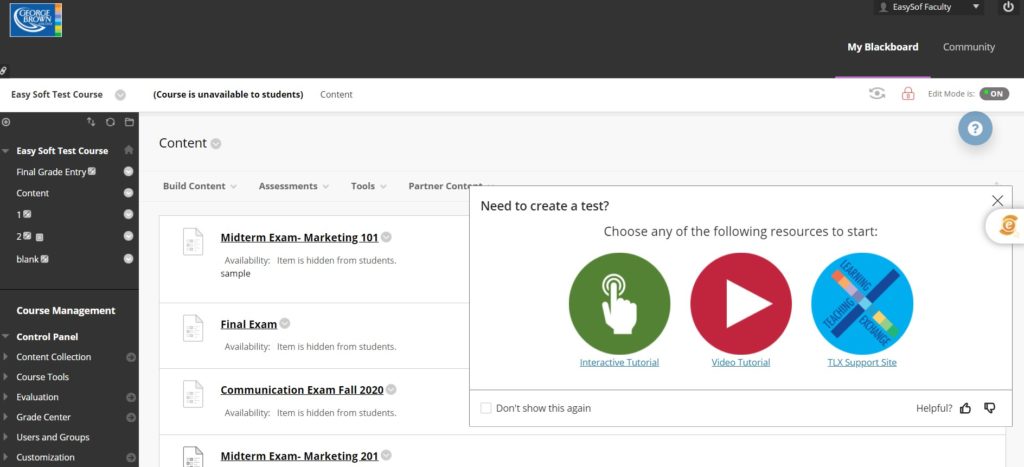Click the green Interactive Tutorial hand icon
The width and height of the screenshot is (1024, 467).
point(619,304)
